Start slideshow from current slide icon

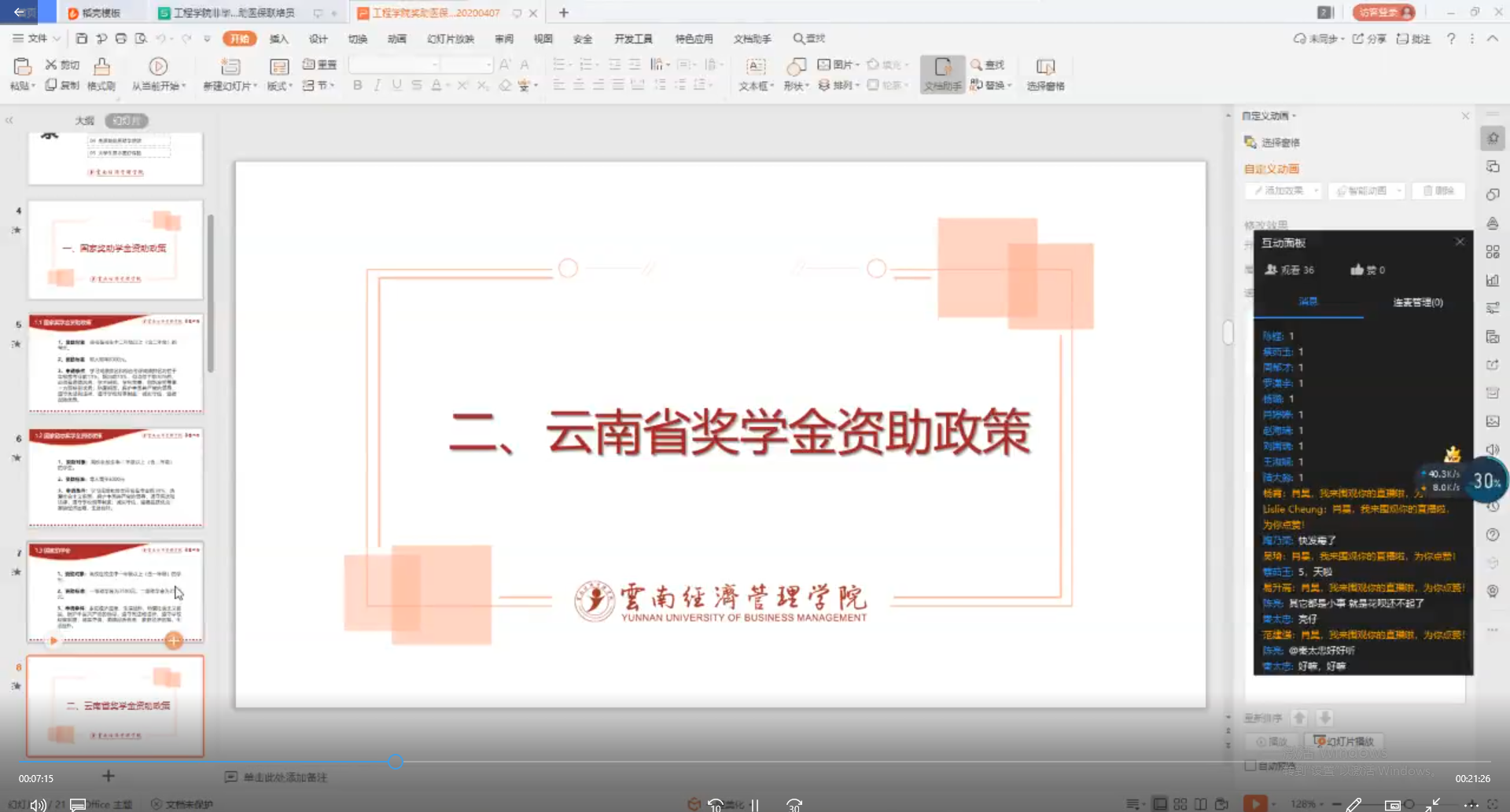pyautogui.click(x=158, y=68)
